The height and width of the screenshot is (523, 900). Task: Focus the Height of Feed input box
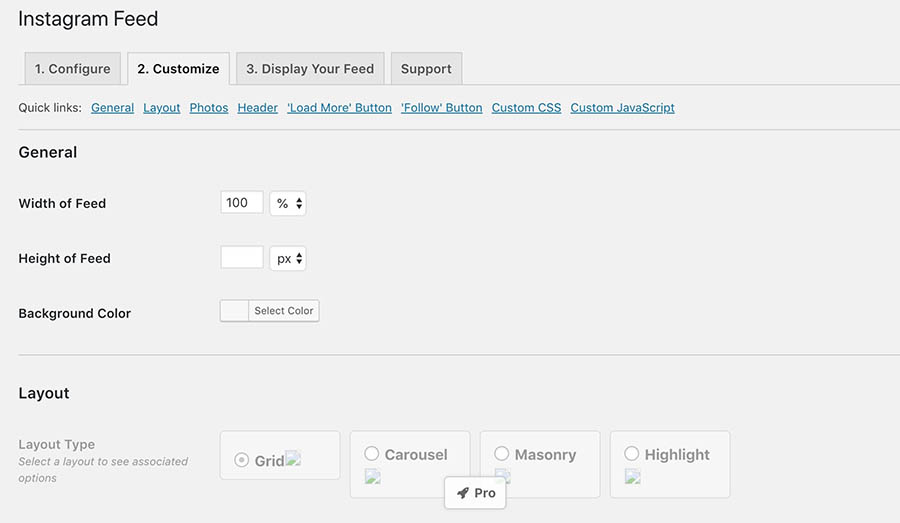point(242,258)
